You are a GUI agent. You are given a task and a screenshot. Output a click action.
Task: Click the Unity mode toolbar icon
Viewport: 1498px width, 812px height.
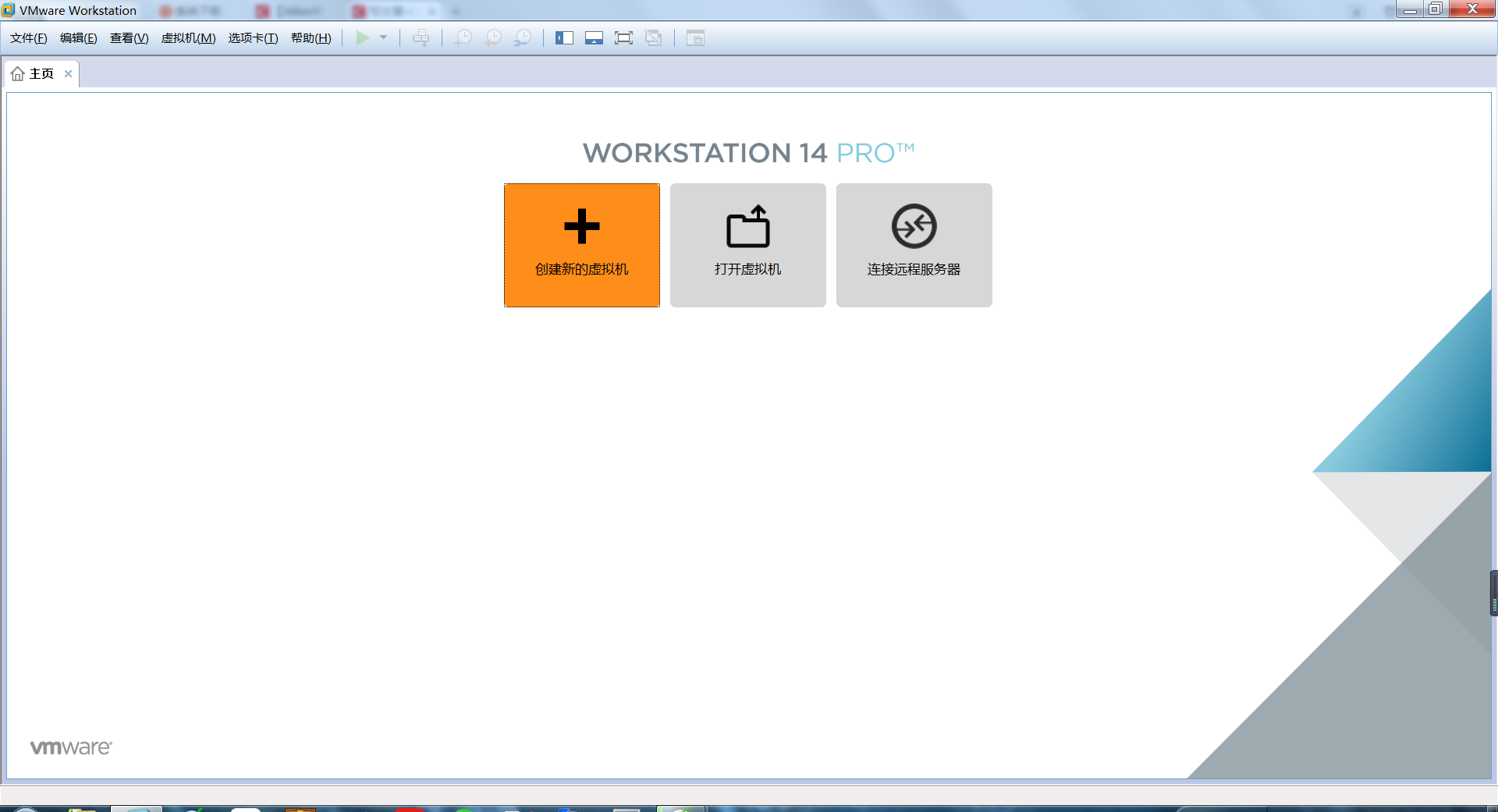point(654,38)
